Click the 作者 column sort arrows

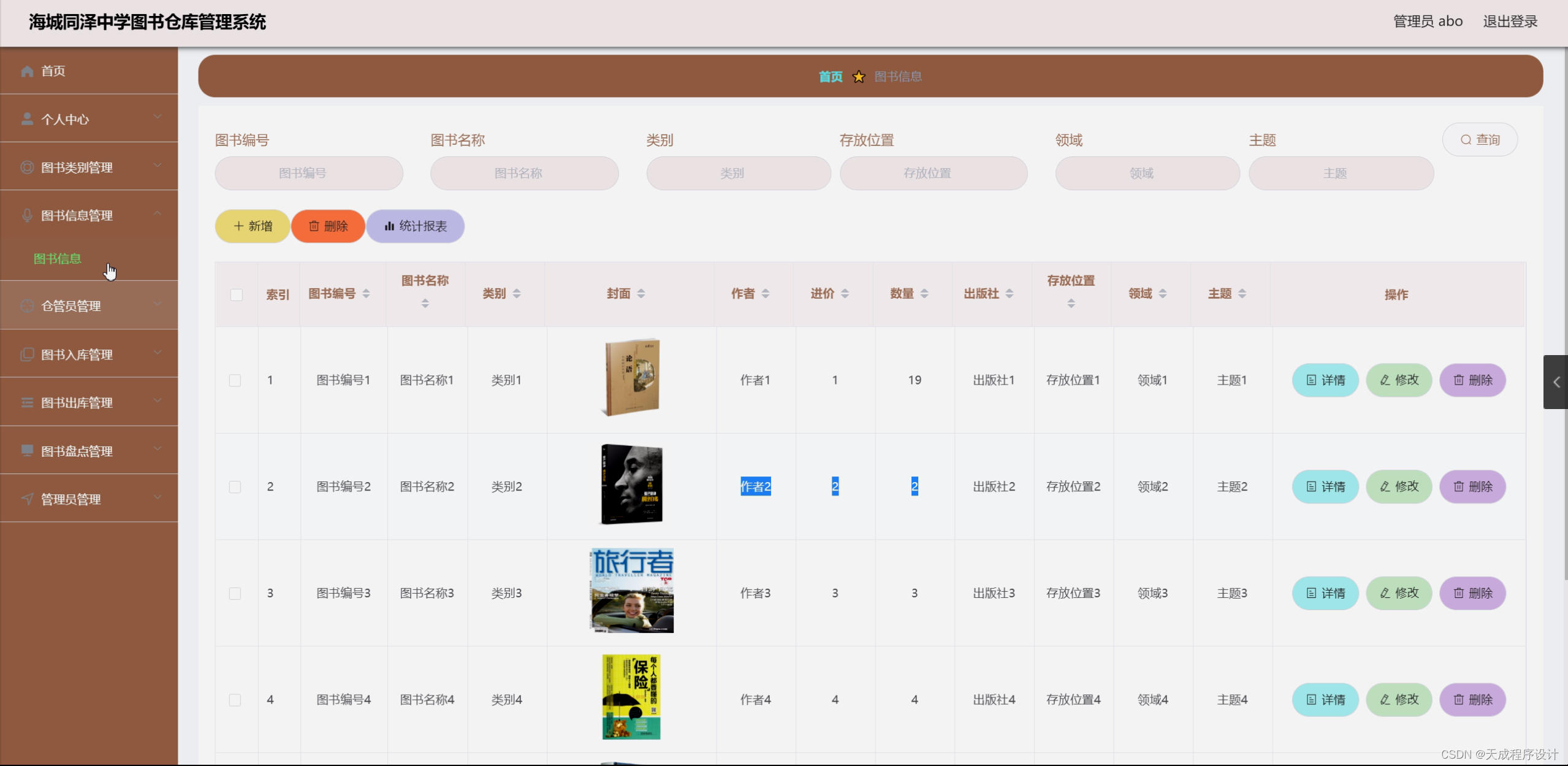point(766,294)
